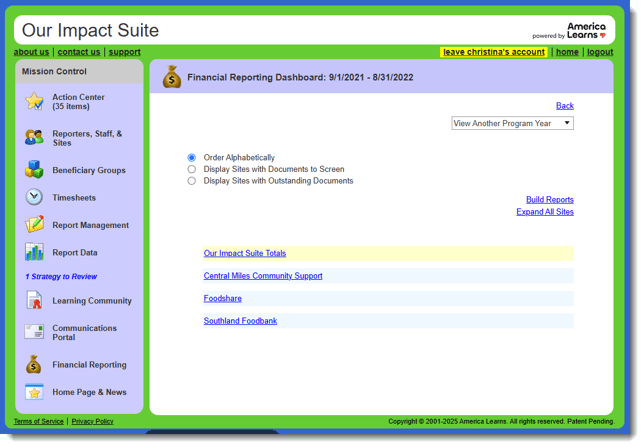Open the 1 Strategy to Review notice

[x=61, y=277]
